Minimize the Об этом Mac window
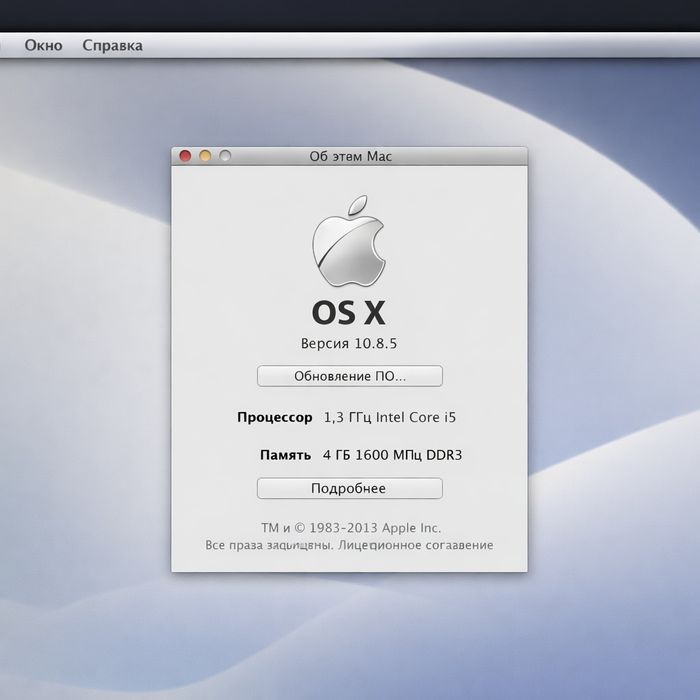 coord(205,156)
